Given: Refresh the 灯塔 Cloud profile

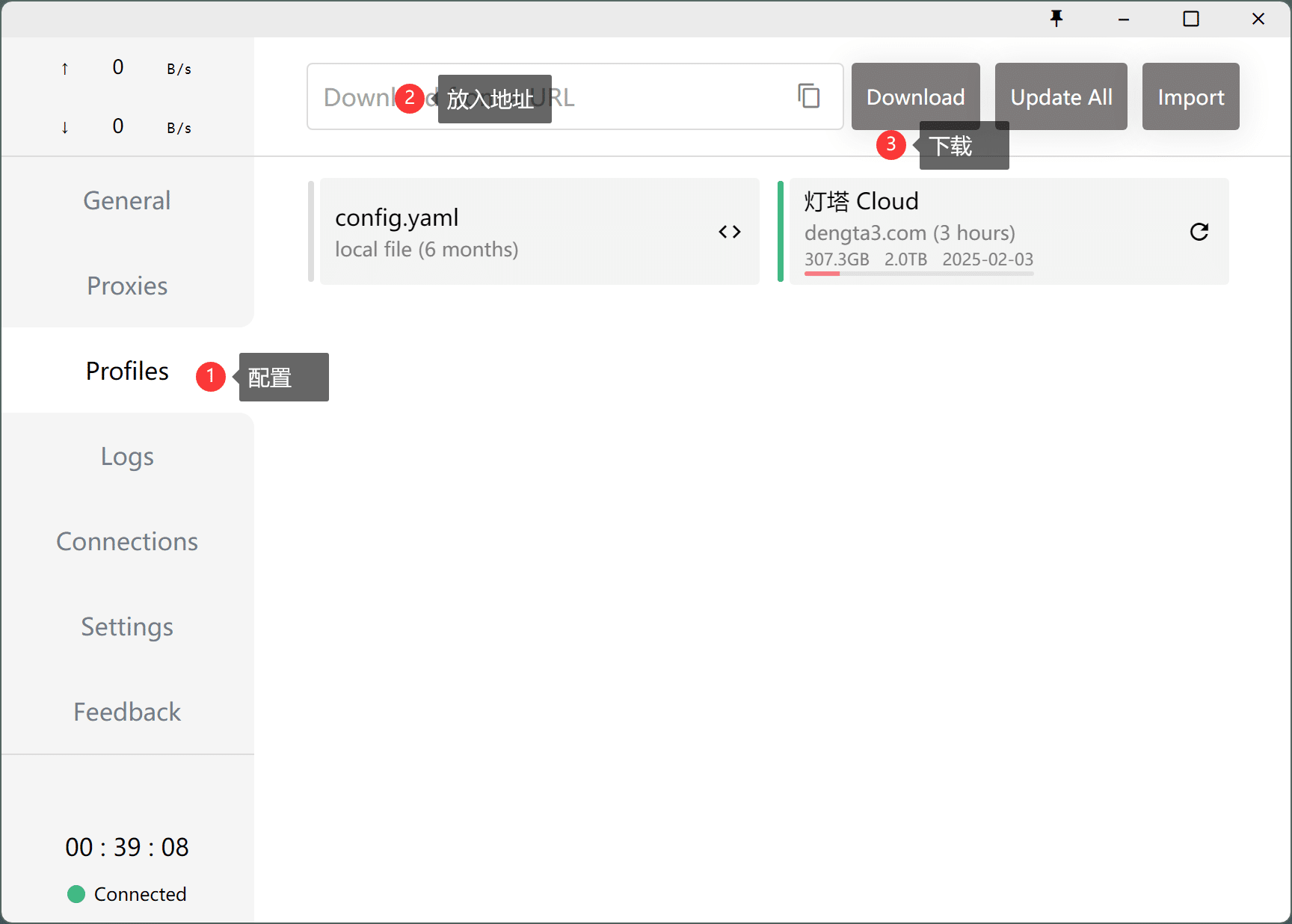Looking at the screenshot, I should tap(1199, 232).
